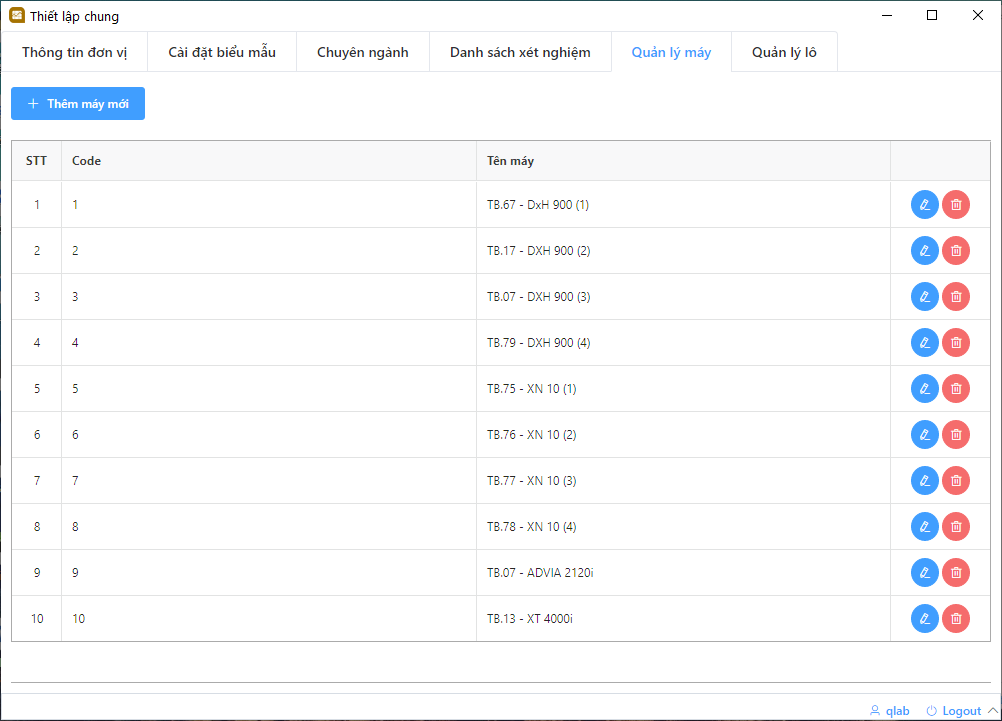Edit machine TB.76 - XN 10 (2)
Image resolution: width=1002 pixels, height=721 pixels.
coord(924,435)
